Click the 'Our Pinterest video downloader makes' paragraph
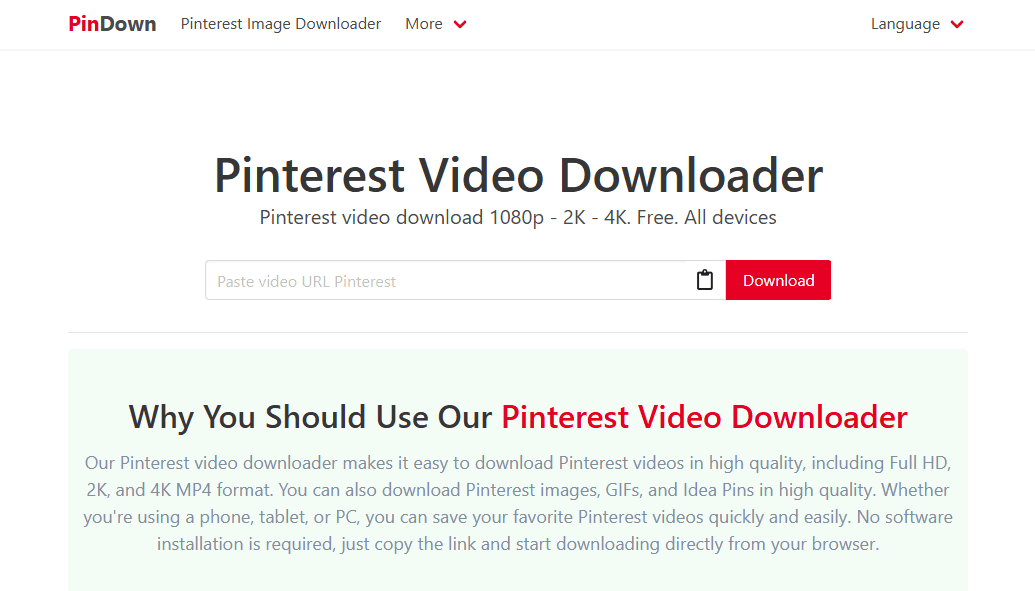The image size is (1035, 591). [518, 503]
